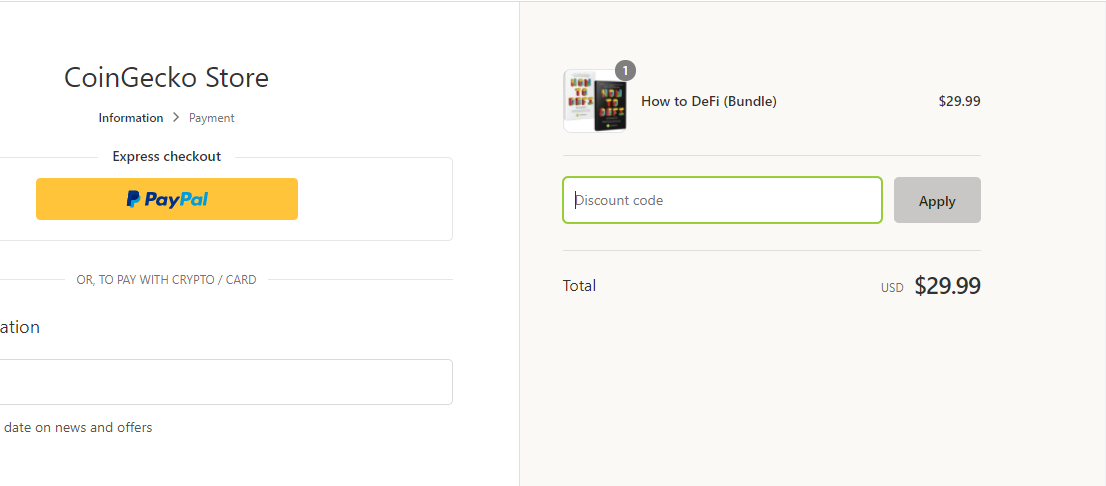
Task: Click the quantity badge showing 1
Action: [x=625, y=71]
